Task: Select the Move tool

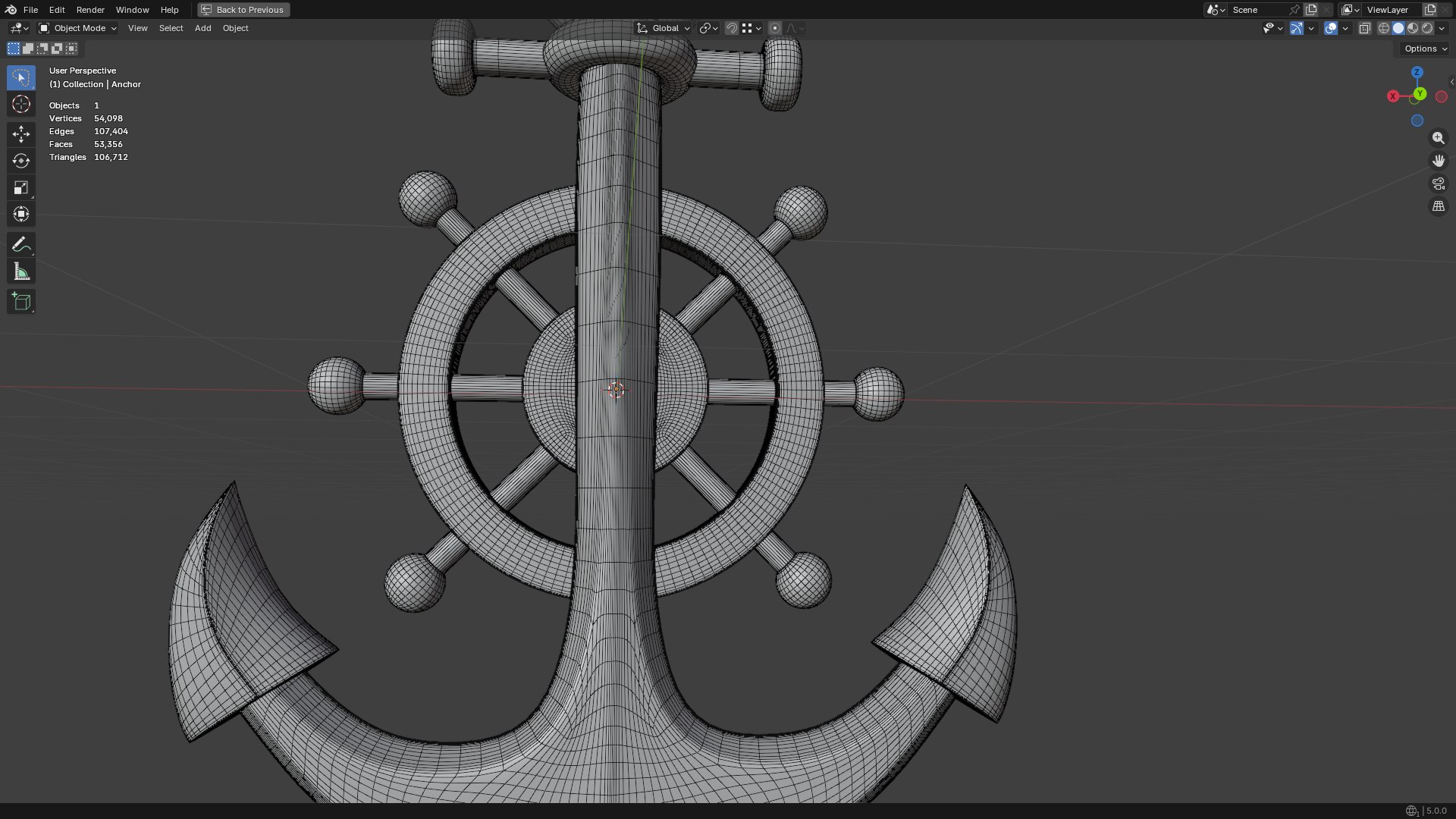Action: click(21, 134)
